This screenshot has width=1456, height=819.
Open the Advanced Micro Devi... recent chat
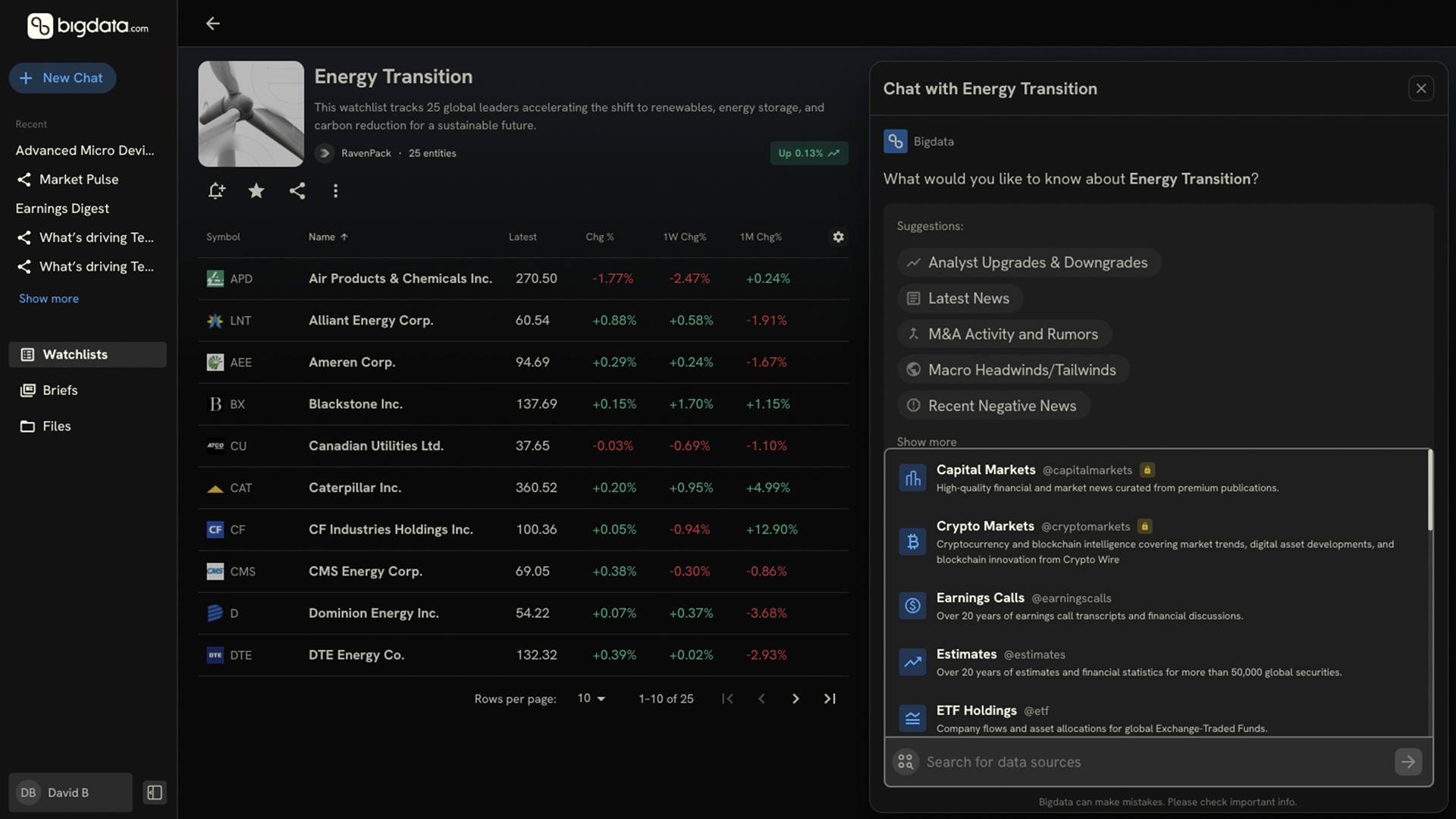pyautogui.click(x=85, y=150)
